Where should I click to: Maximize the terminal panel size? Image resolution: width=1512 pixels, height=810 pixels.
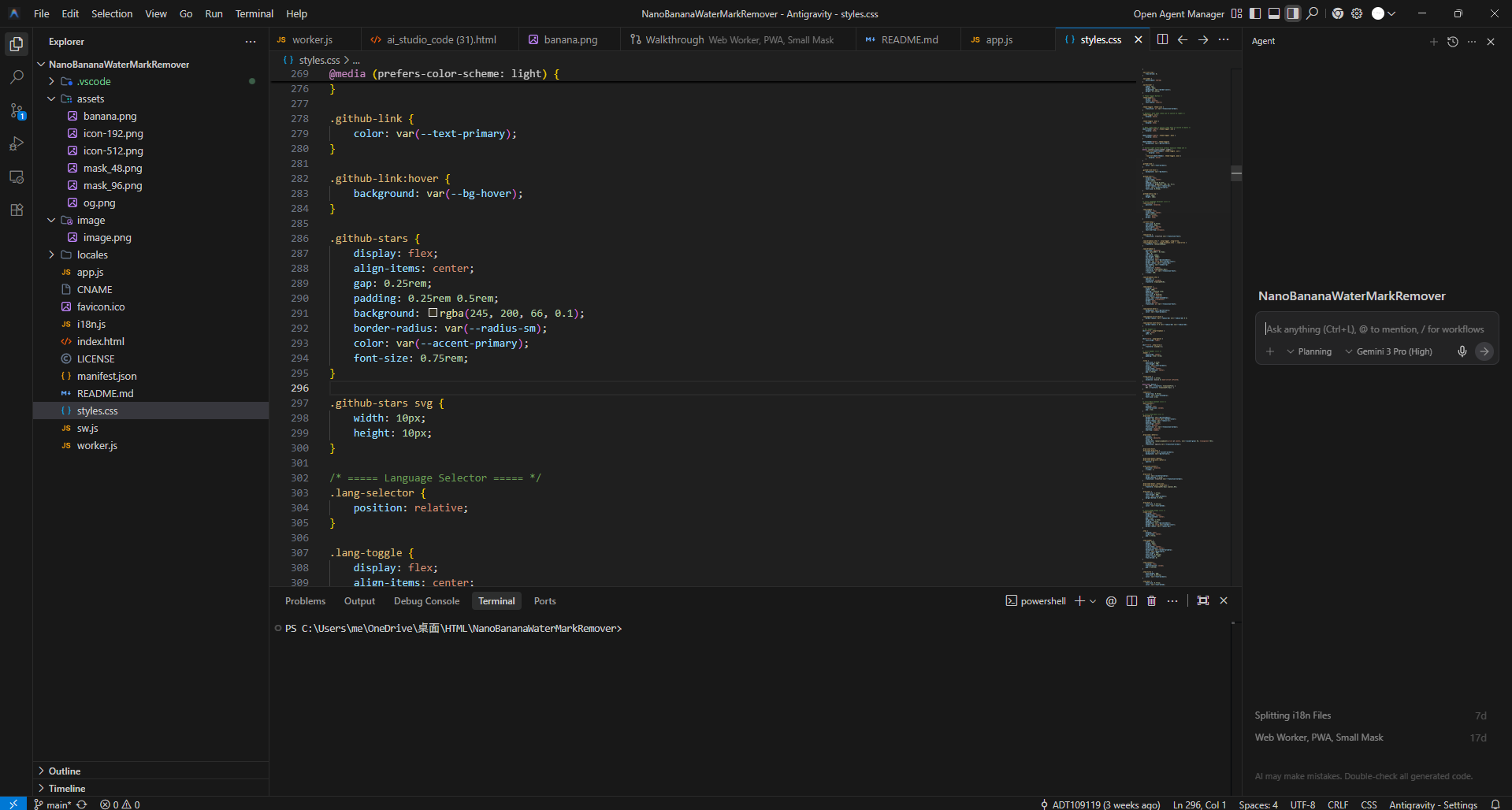[1203, 600]
